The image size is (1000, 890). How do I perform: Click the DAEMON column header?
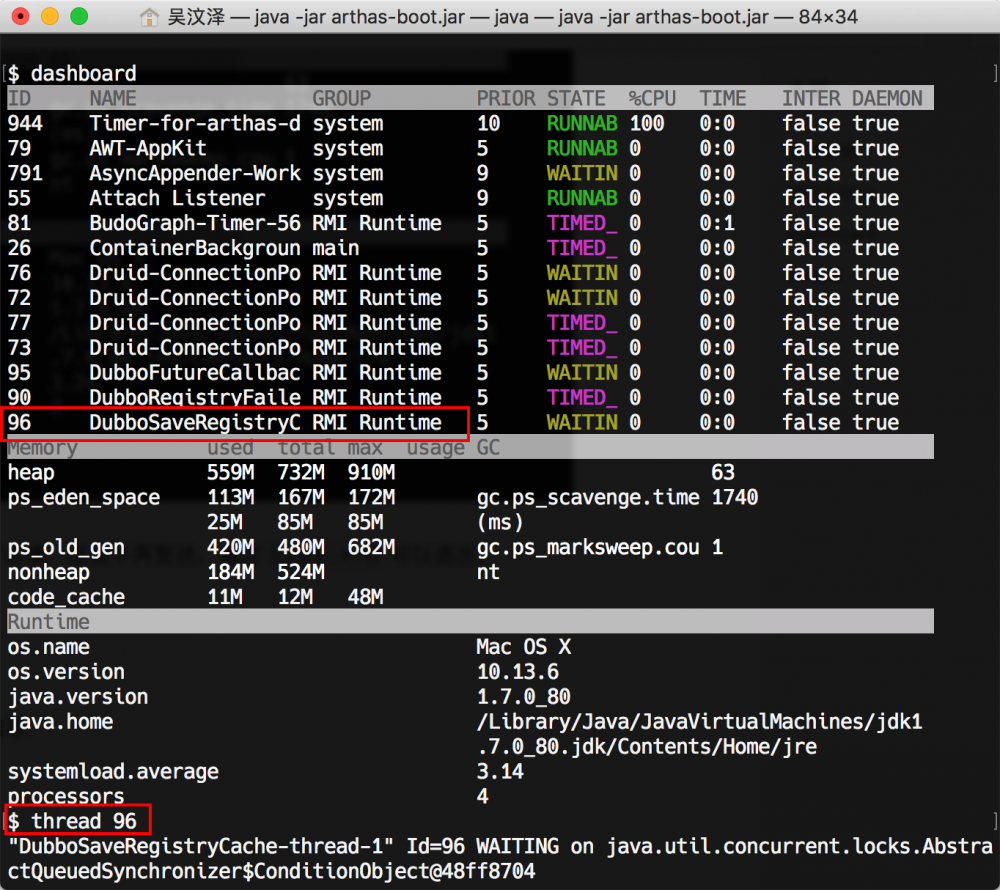click(887, 98)
